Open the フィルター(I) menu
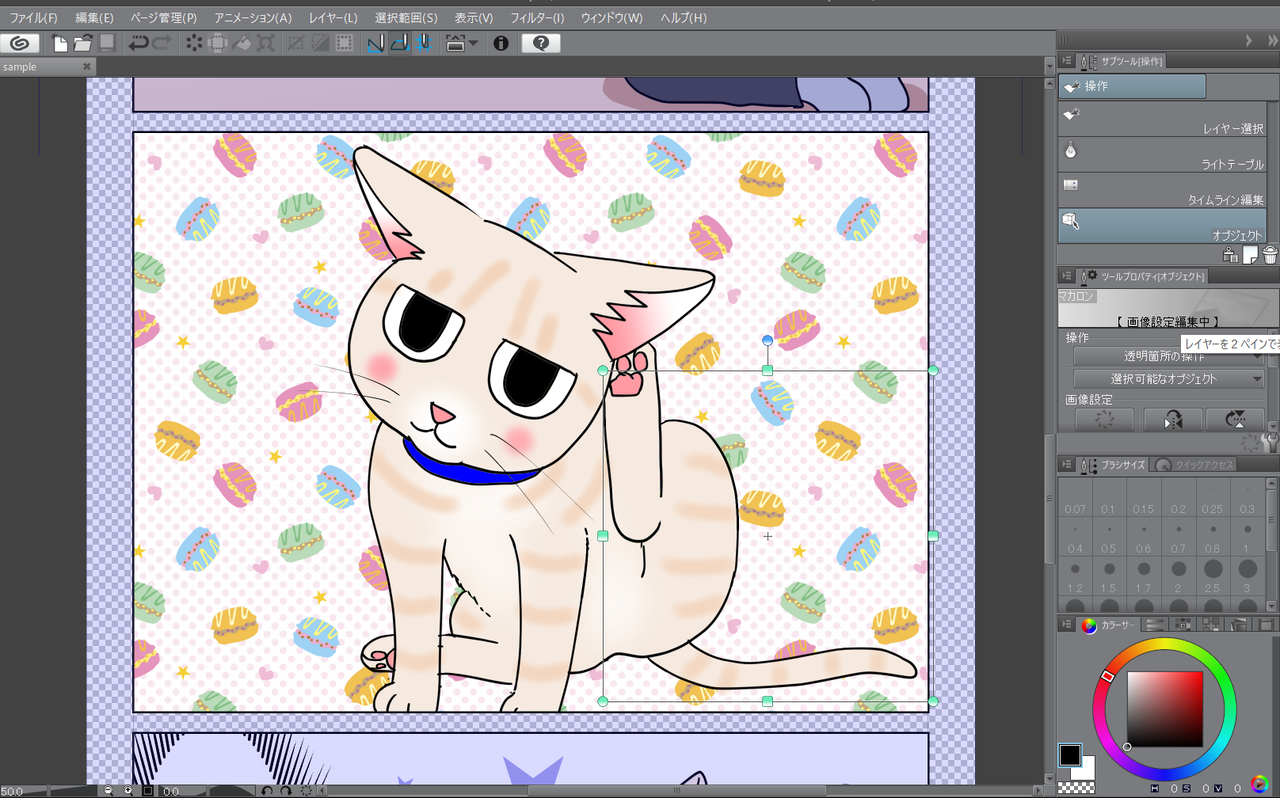The image size is (1280, 798). point(537,18)
